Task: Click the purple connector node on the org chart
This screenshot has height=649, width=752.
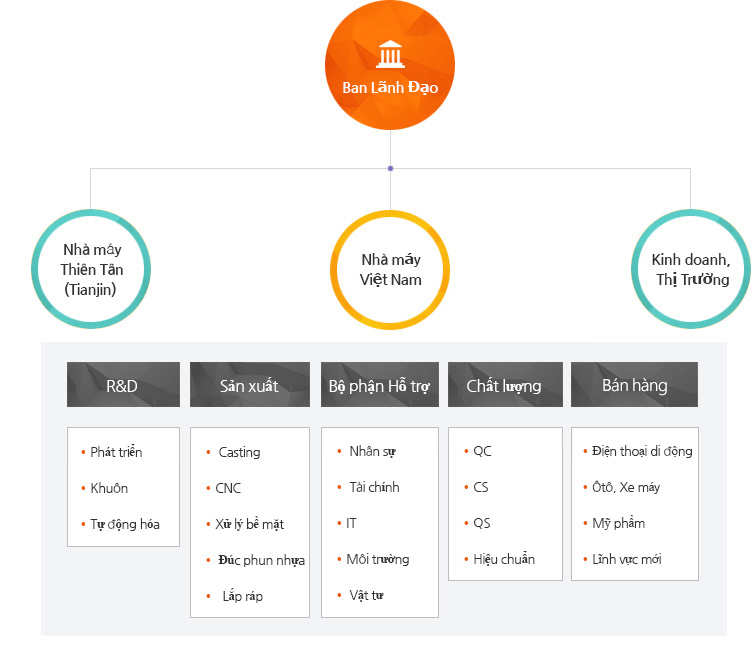Action: pos(390,168)
